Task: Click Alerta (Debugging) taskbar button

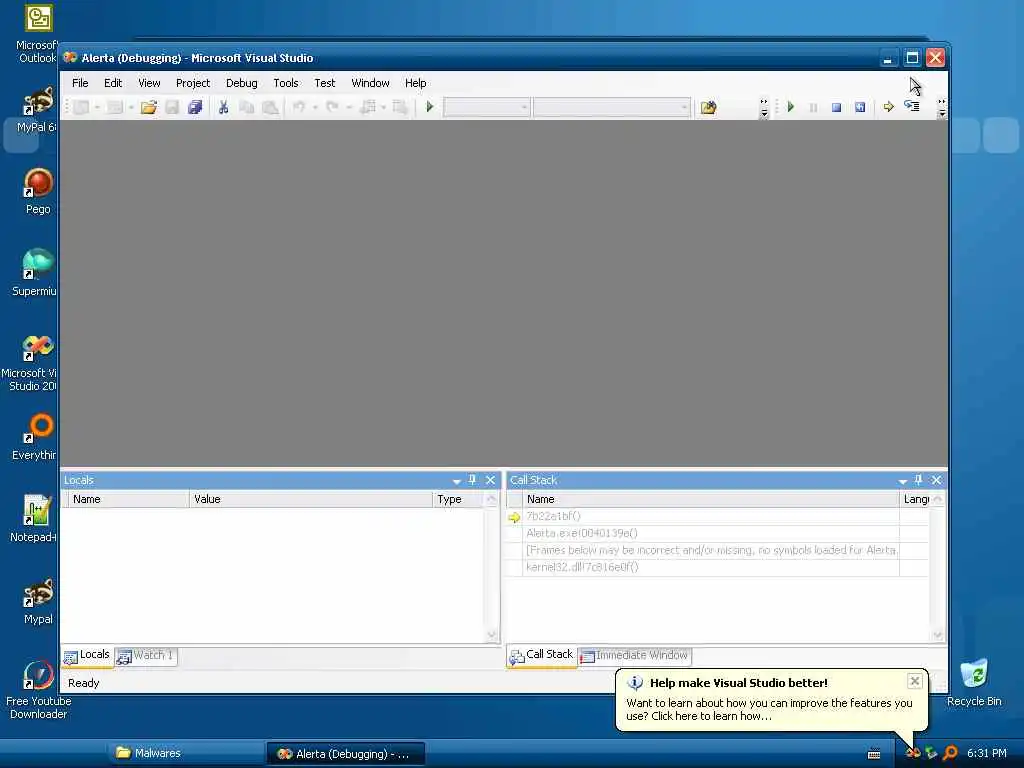Action: (345, 754)
